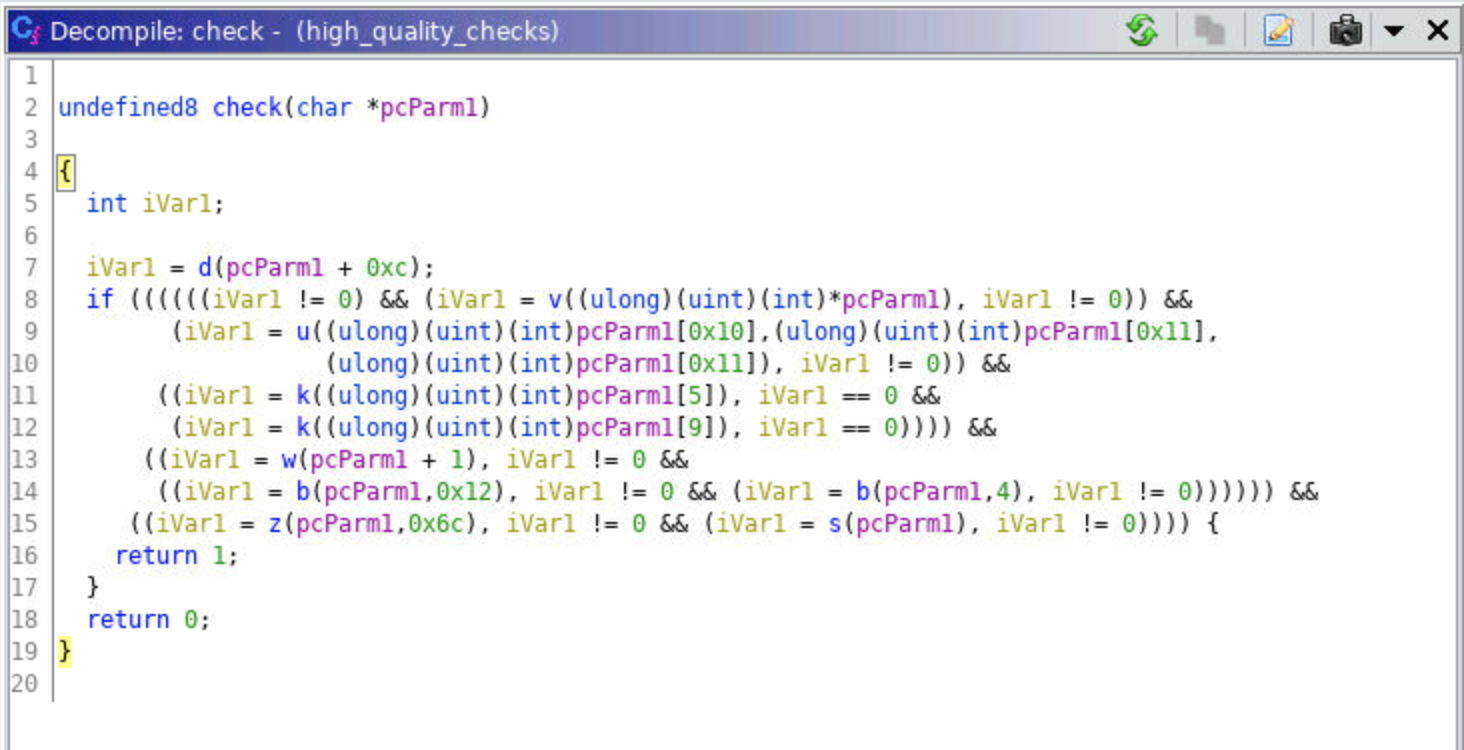This screenshot has height=750, width=1464.
Task: Click the call to function 's' on line 15
Action: pyautogui.click(x=834, y=524)
